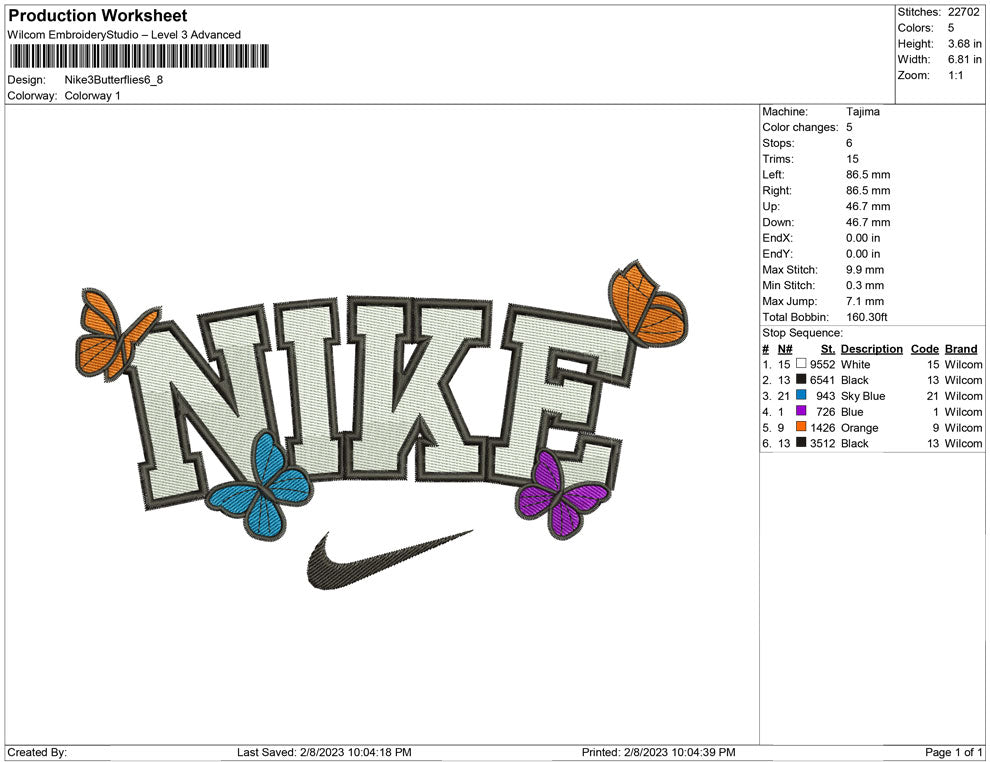Viewport: 990px width, 762px height.
Task: Click the 'Created By:' footer label
Action: tap(37, 752)
